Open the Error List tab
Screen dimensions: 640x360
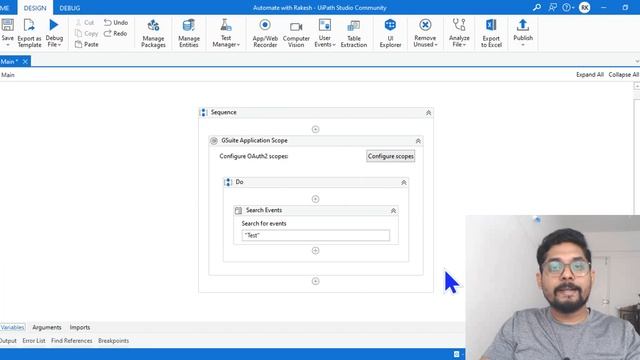(x=34, y=340)
